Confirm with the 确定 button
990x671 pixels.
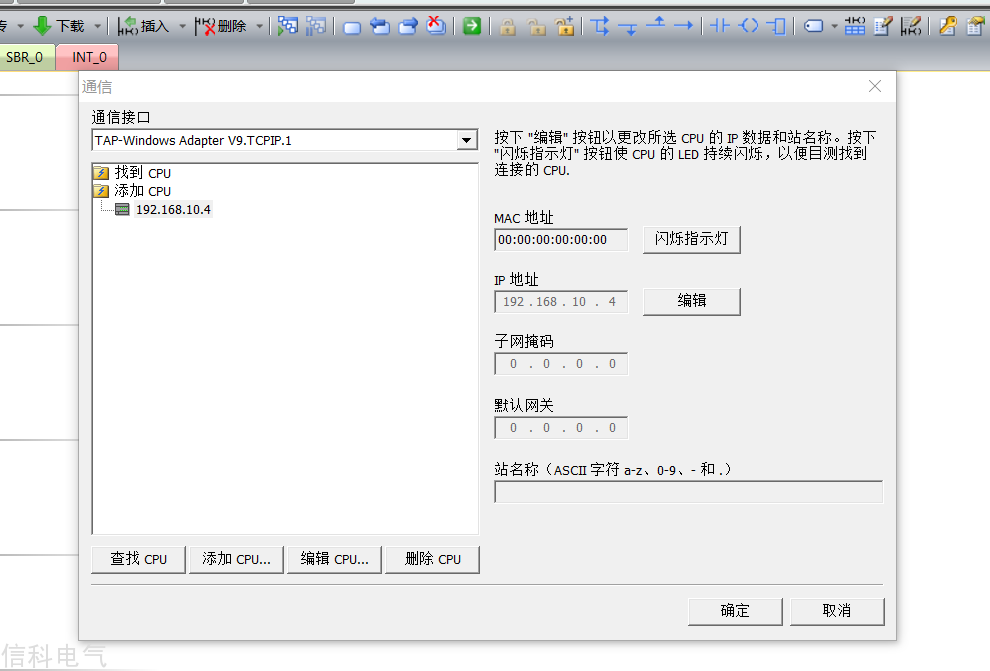735,611
